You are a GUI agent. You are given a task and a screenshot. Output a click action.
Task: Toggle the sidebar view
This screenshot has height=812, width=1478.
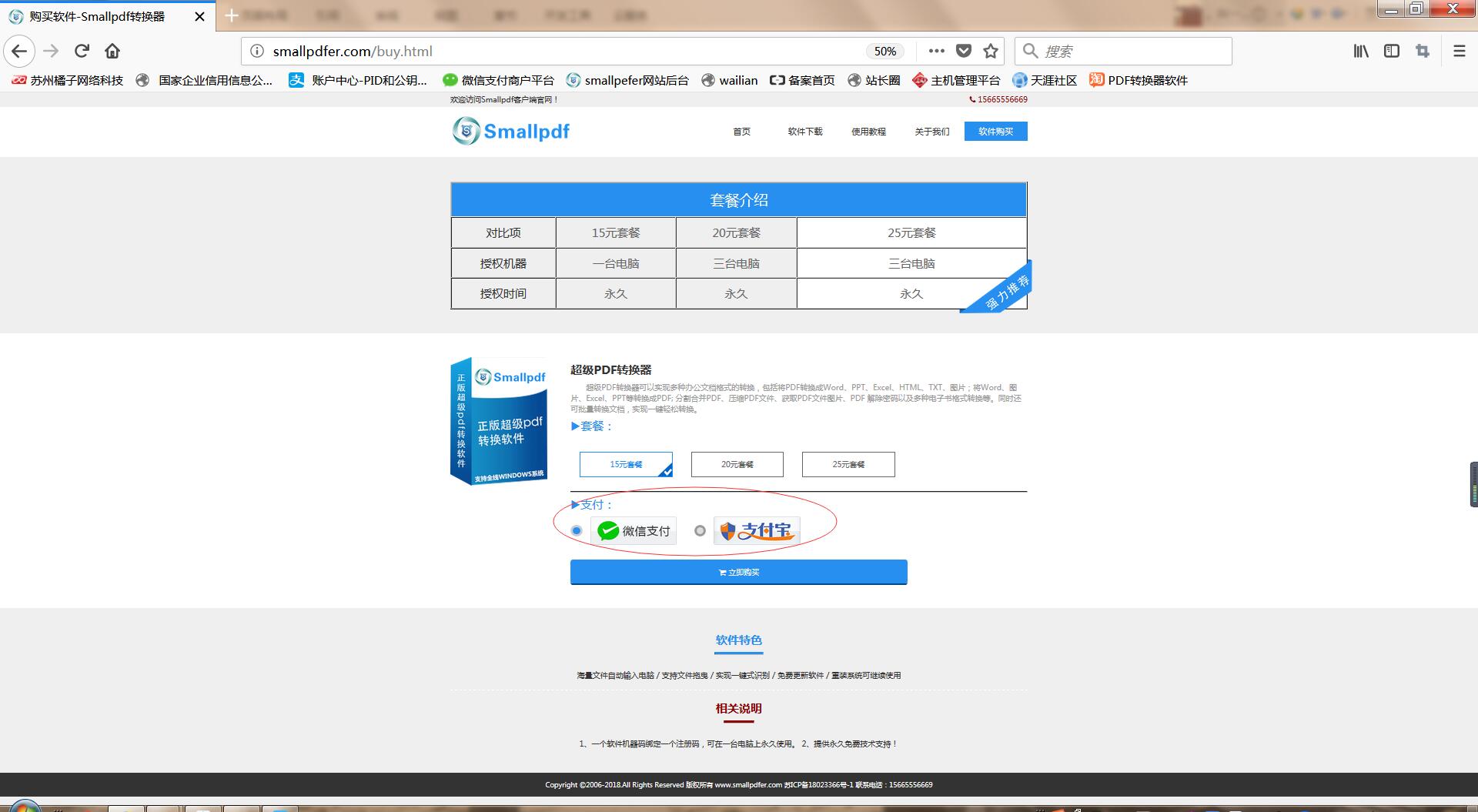[x=1391, y=51]
